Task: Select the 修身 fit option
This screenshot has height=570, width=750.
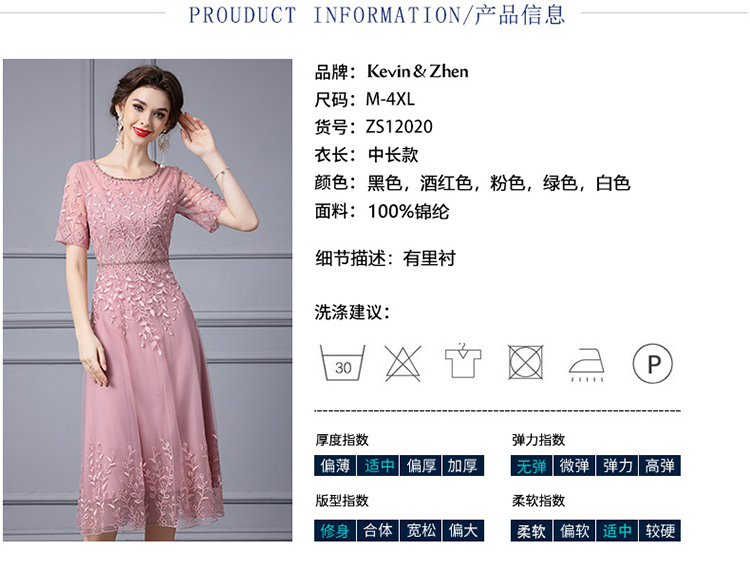Action: click(x=335, y=531)
